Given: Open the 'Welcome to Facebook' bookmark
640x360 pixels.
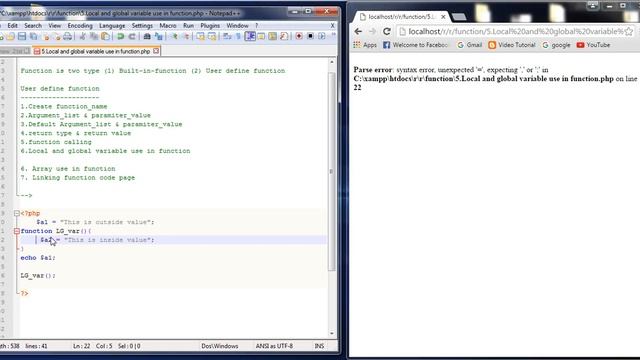Looking at the screenshot, I should click(416, 45).
